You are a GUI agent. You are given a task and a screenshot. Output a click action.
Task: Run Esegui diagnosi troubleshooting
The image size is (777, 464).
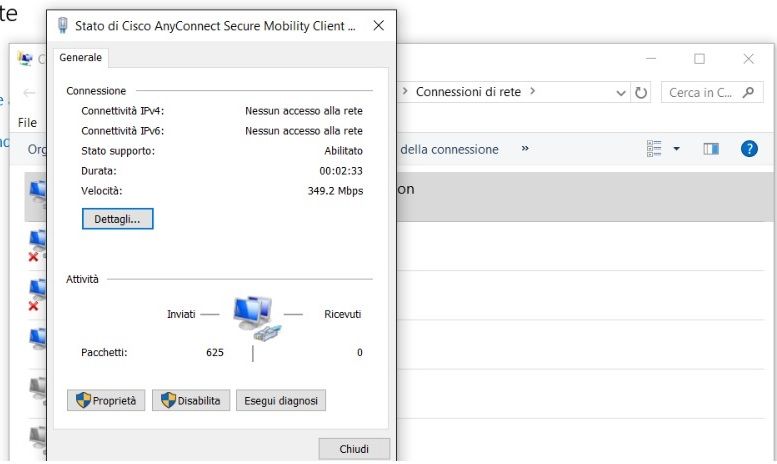pos(281,401)
